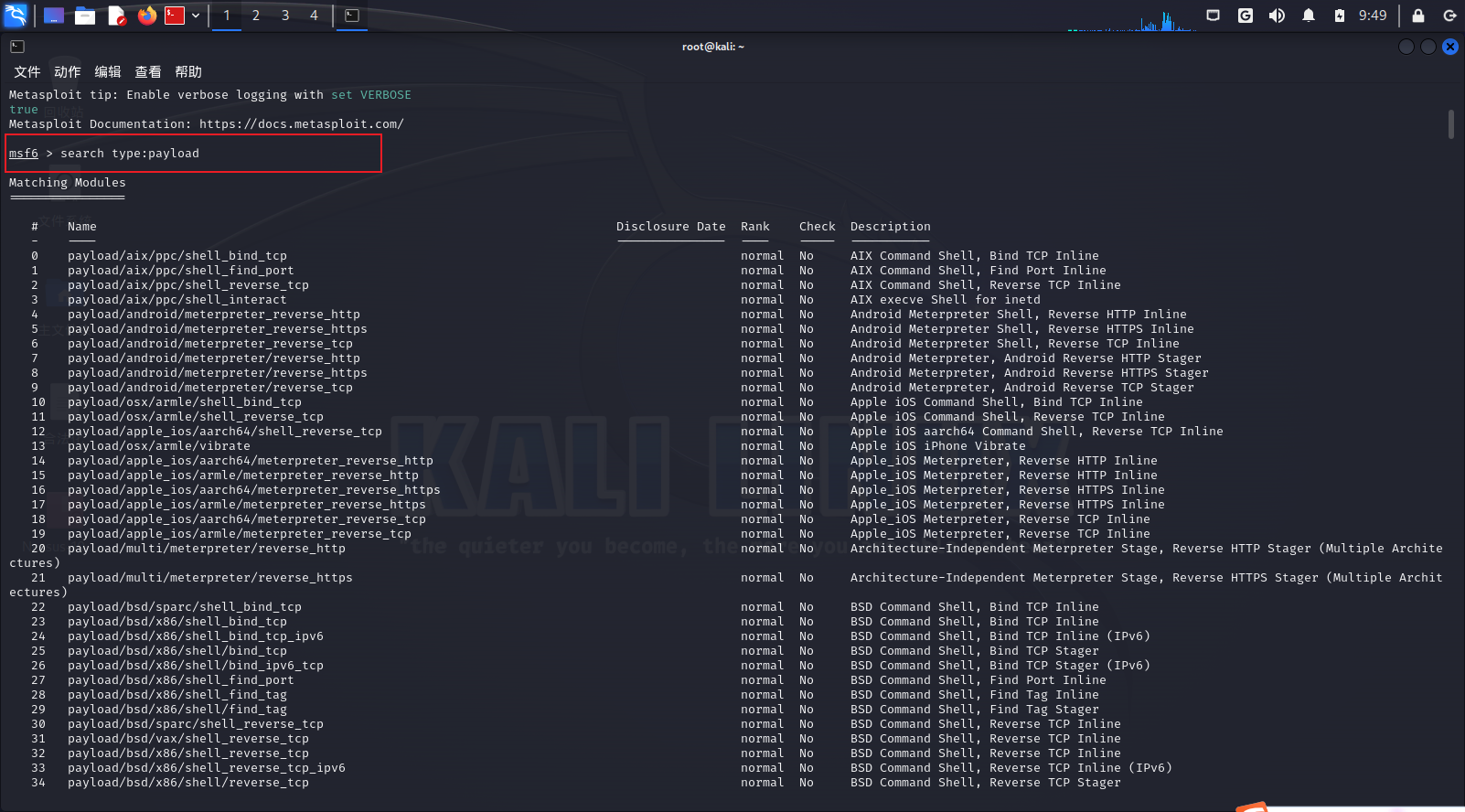This screenshot has height=812, width=1465.
Task: Close the root@kali terminal window
Action: [x=1450, y=47]
